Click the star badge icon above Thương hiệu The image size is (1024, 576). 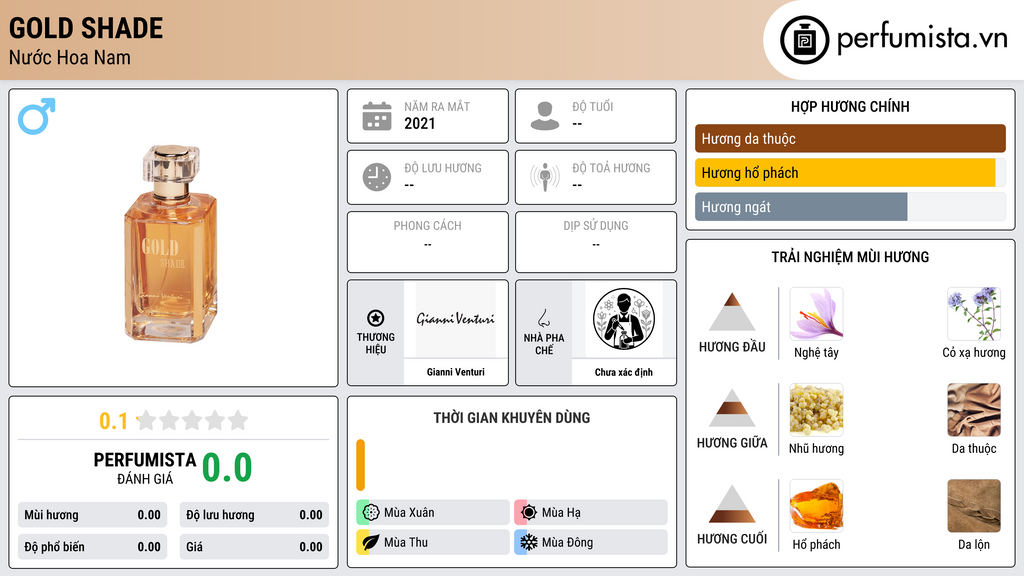pyautogui.click(x=376, y=318)
